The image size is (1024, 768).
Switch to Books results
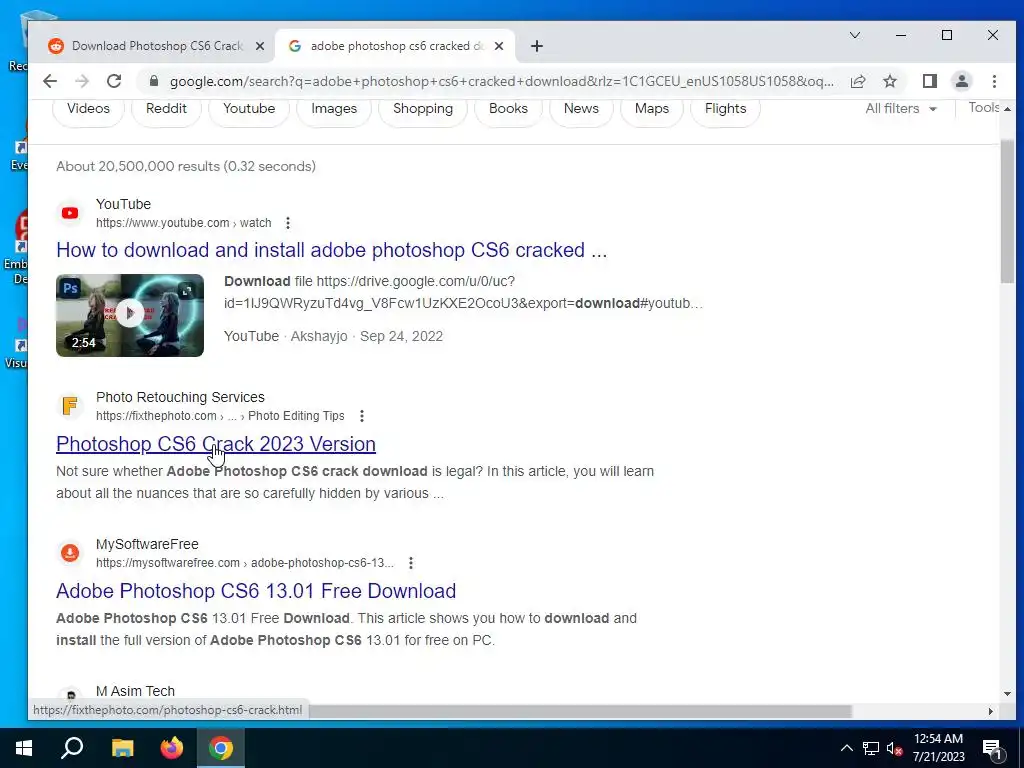tap(508, 108)
